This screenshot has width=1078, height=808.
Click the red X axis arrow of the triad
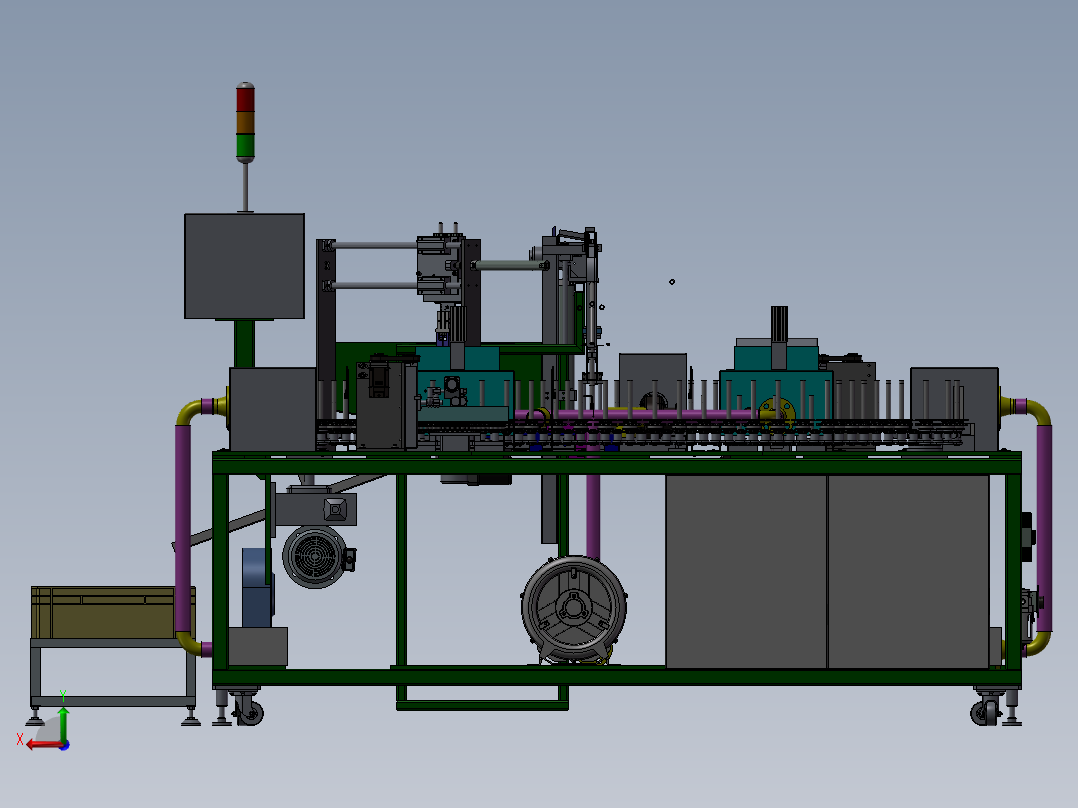tap(43, 745)
